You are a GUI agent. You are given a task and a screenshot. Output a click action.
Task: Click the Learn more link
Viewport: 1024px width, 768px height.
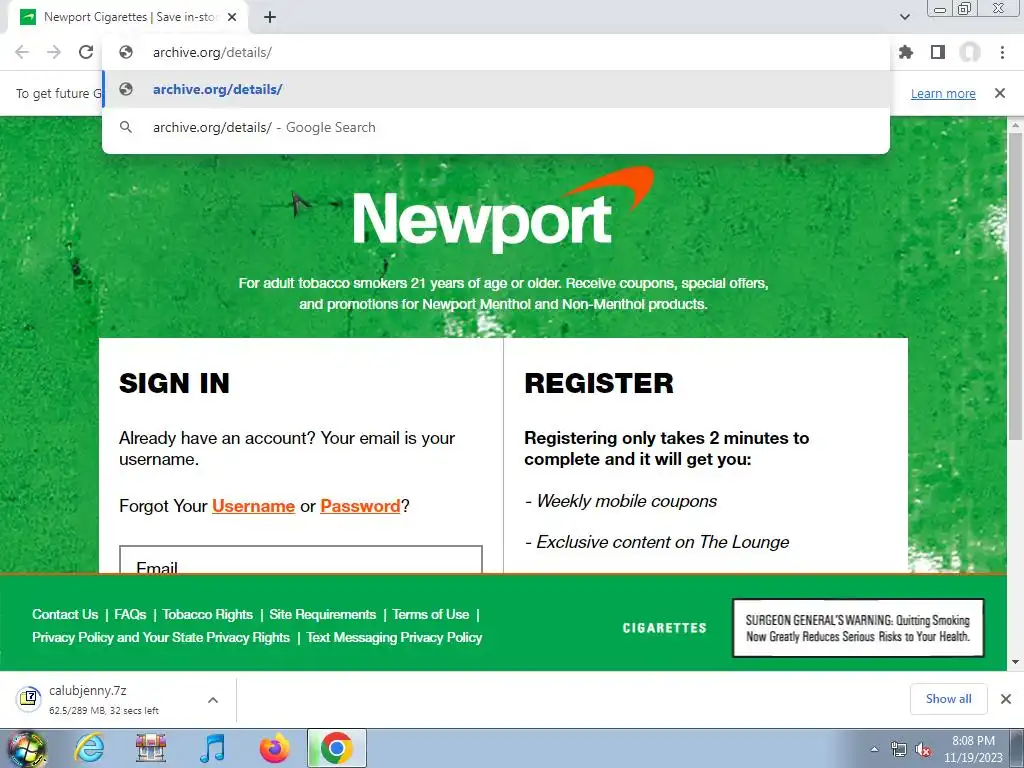point(943,93)
